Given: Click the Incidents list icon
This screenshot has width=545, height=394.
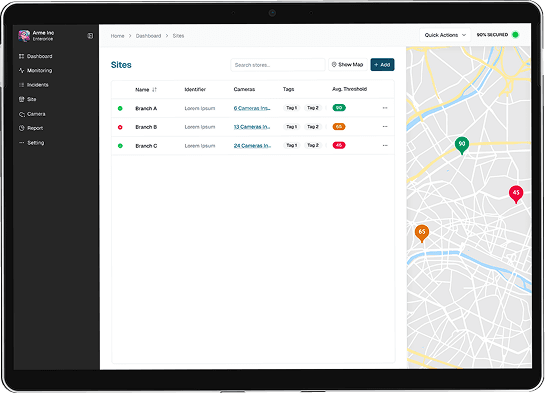Looking at the screenshot, I should pos(22,85).
